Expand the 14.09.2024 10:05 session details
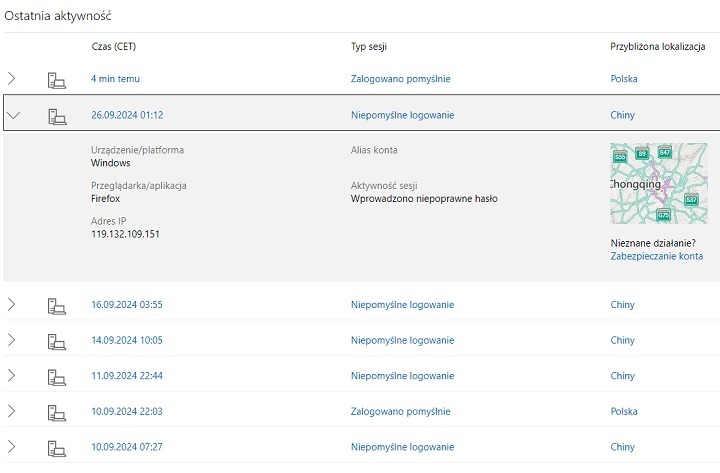The width and height of the screenshot is (720, 473). pyautogui.click(x=13, y=340)
